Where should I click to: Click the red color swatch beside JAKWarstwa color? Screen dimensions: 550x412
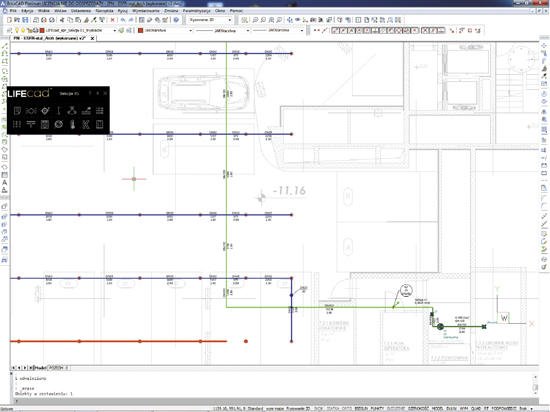141,31
